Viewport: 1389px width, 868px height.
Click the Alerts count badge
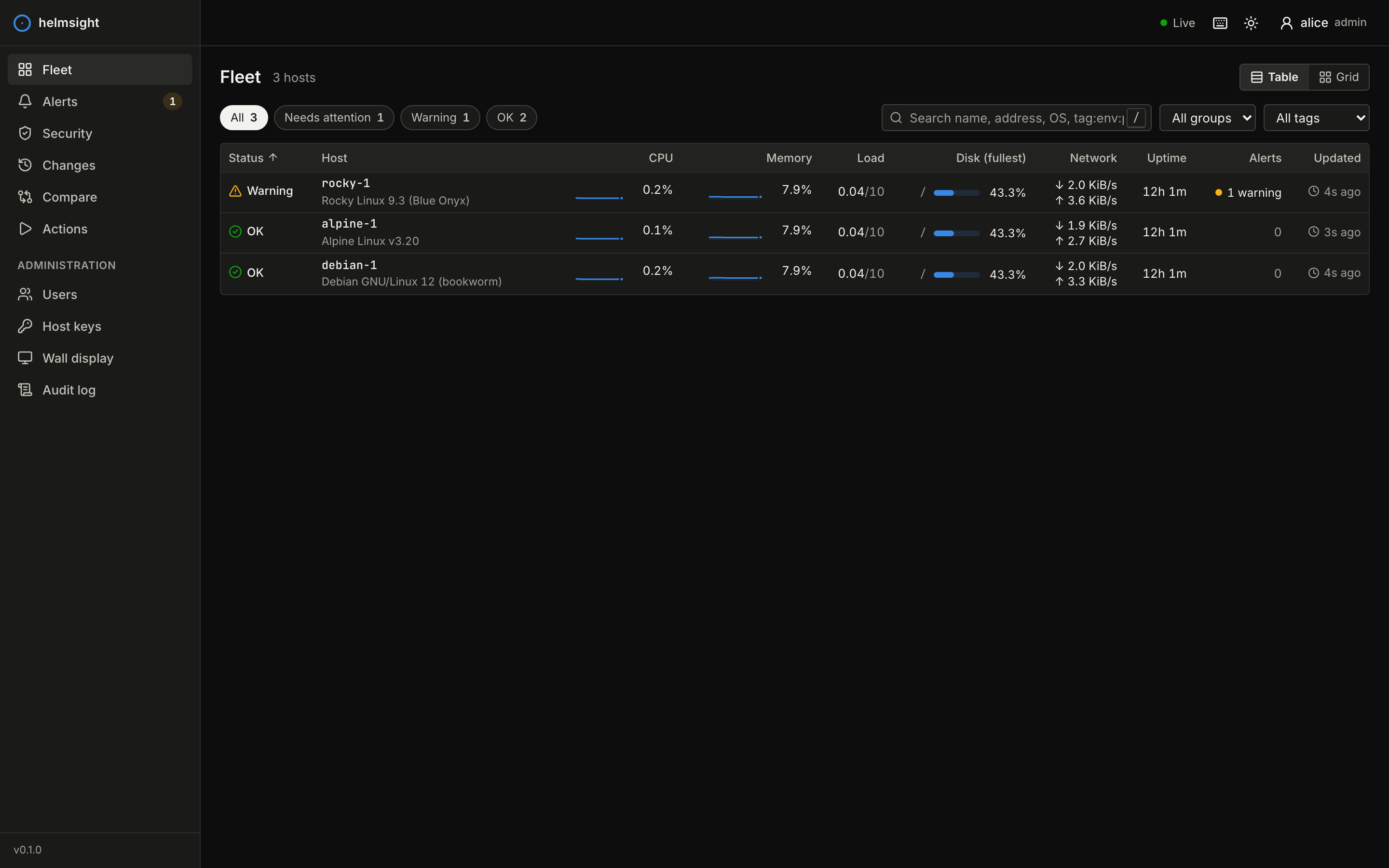[x=172, y=102]
